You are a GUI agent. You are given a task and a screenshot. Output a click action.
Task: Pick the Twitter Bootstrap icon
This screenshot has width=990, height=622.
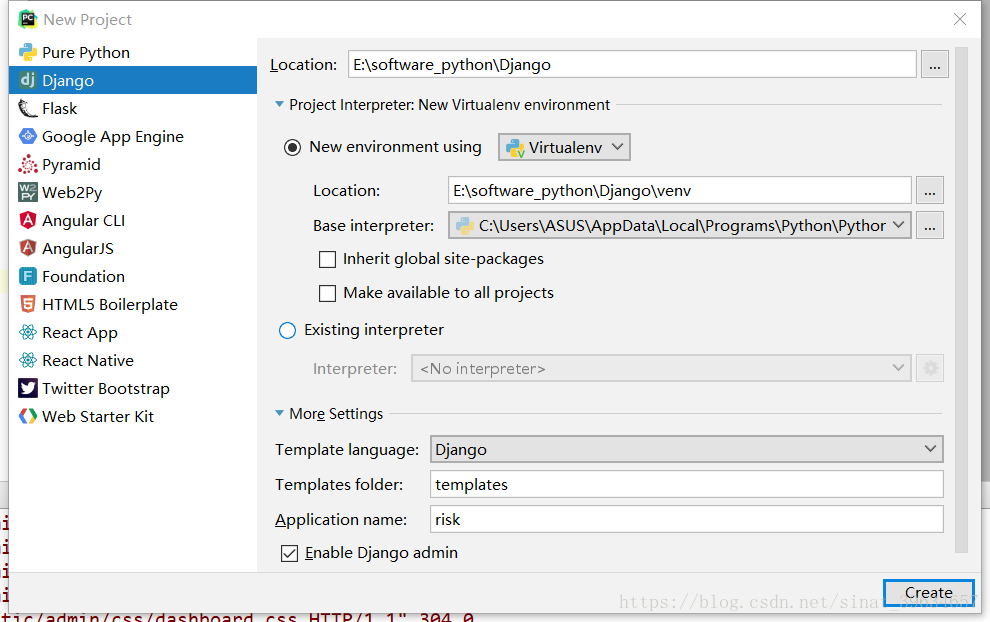[x=28, y=388]
